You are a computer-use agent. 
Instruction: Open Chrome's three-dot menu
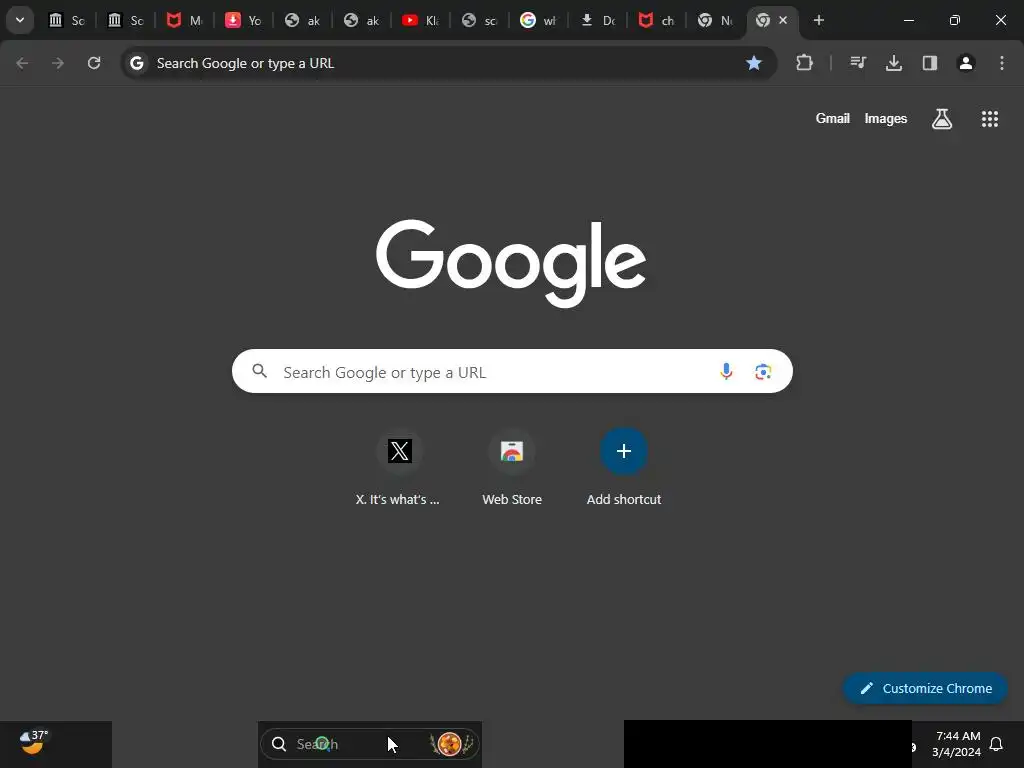(1002, 63)
